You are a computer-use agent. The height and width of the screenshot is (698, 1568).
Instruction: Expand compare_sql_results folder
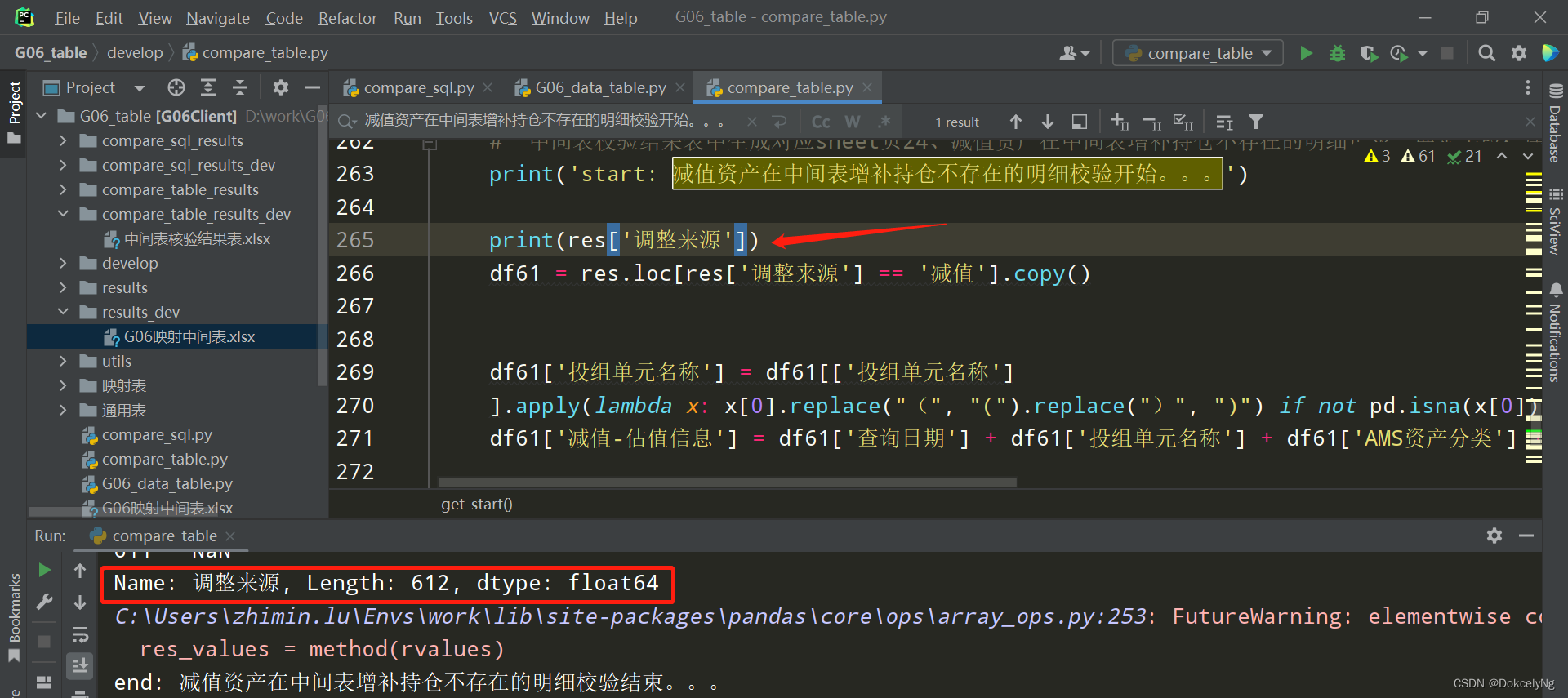(63, 141)
